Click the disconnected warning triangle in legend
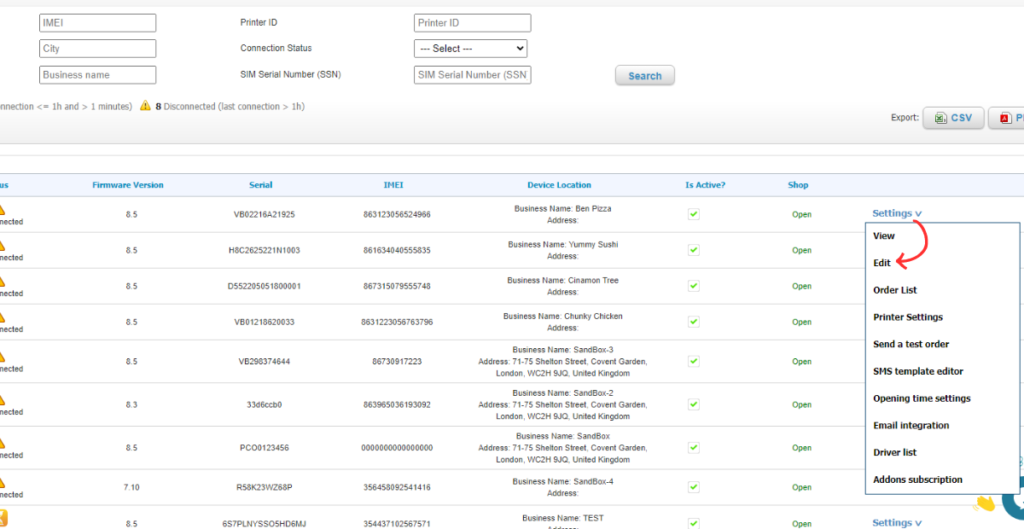This screenshot has width=1024, height=529. coord(145,106)
